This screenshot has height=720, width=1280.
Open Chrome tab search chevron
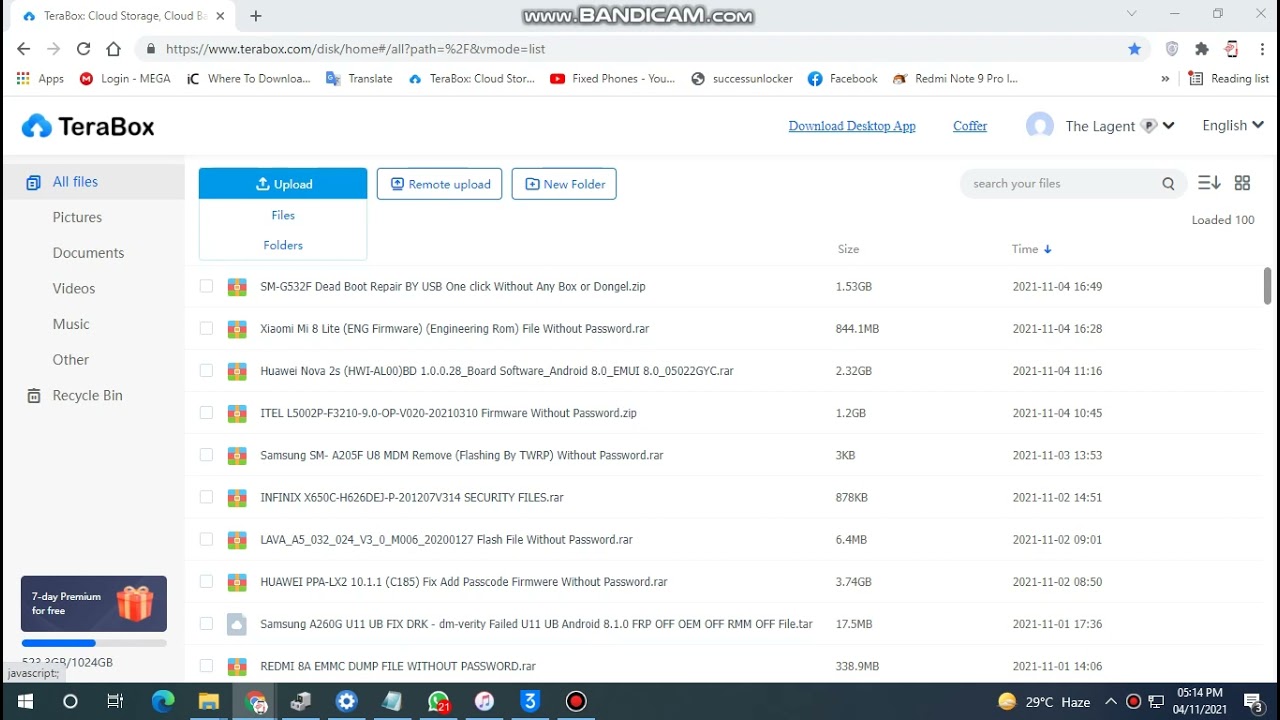coord(1132,14)
